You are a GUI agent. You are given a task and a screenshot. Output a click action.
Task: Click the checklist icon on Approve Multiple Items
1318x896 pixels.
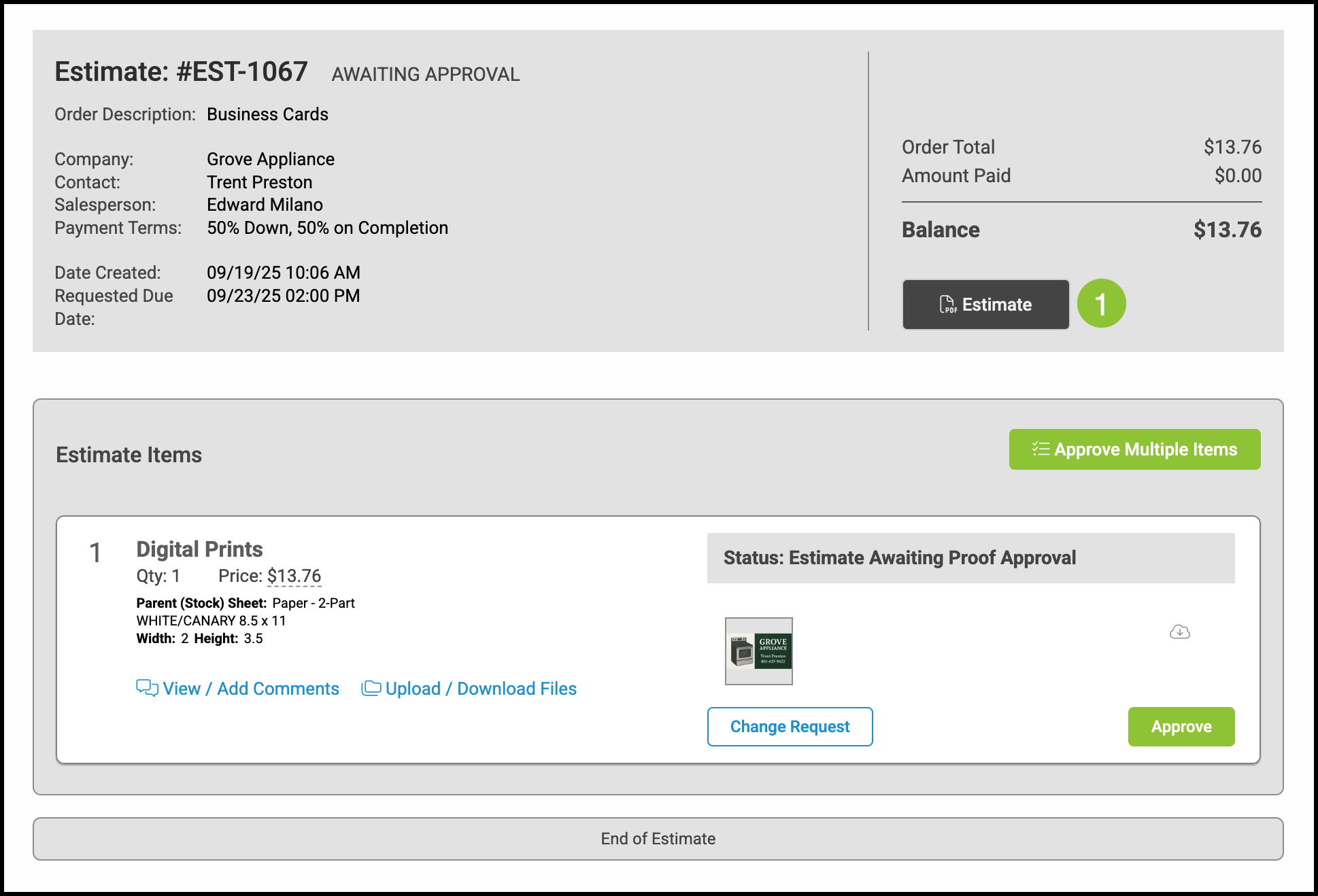pyautogui.click(x=1041, y=449)
